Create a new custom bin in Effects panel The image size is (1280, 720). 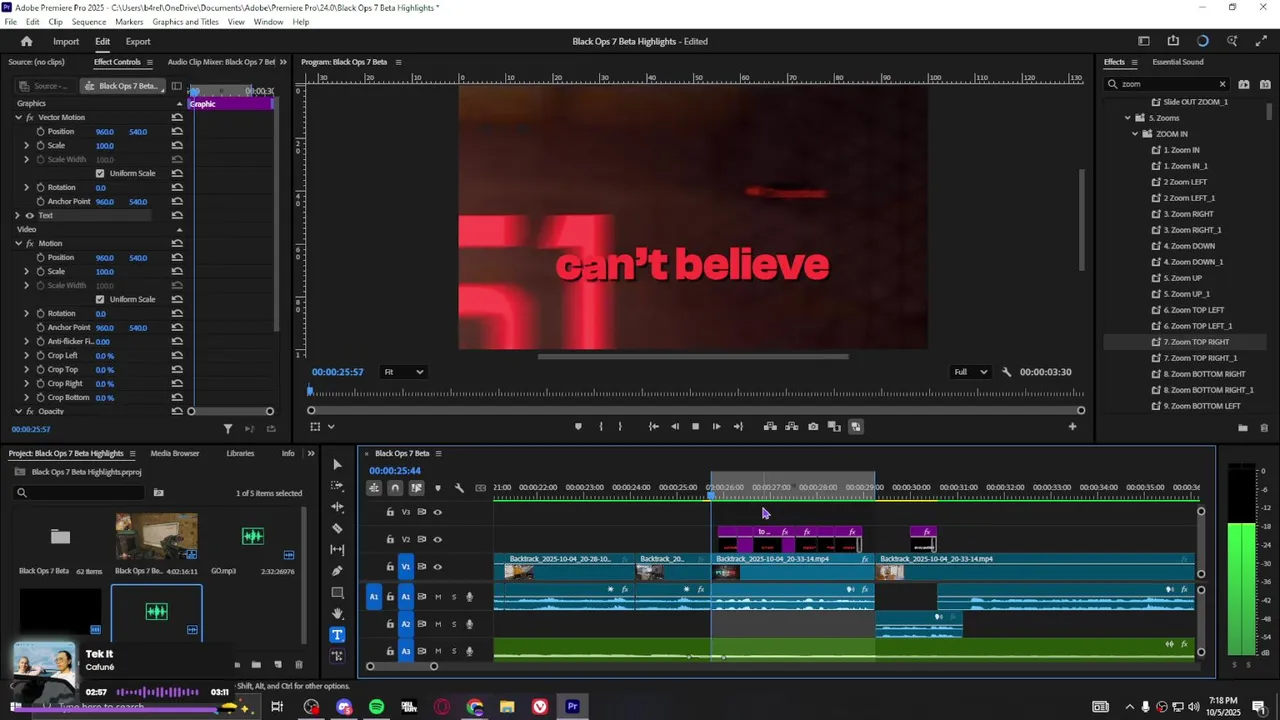[1243, 428]
